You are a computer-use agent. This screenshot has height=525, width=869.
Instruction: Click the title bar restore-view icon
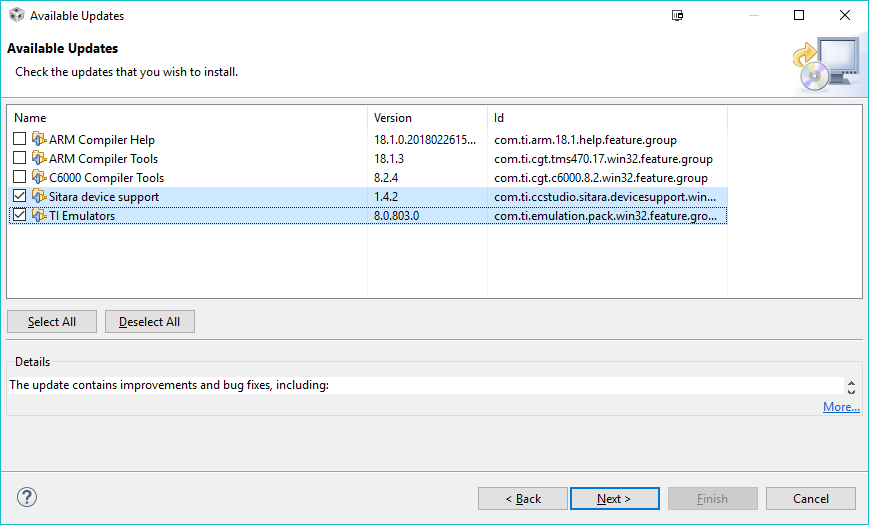(x=678, y=16)
